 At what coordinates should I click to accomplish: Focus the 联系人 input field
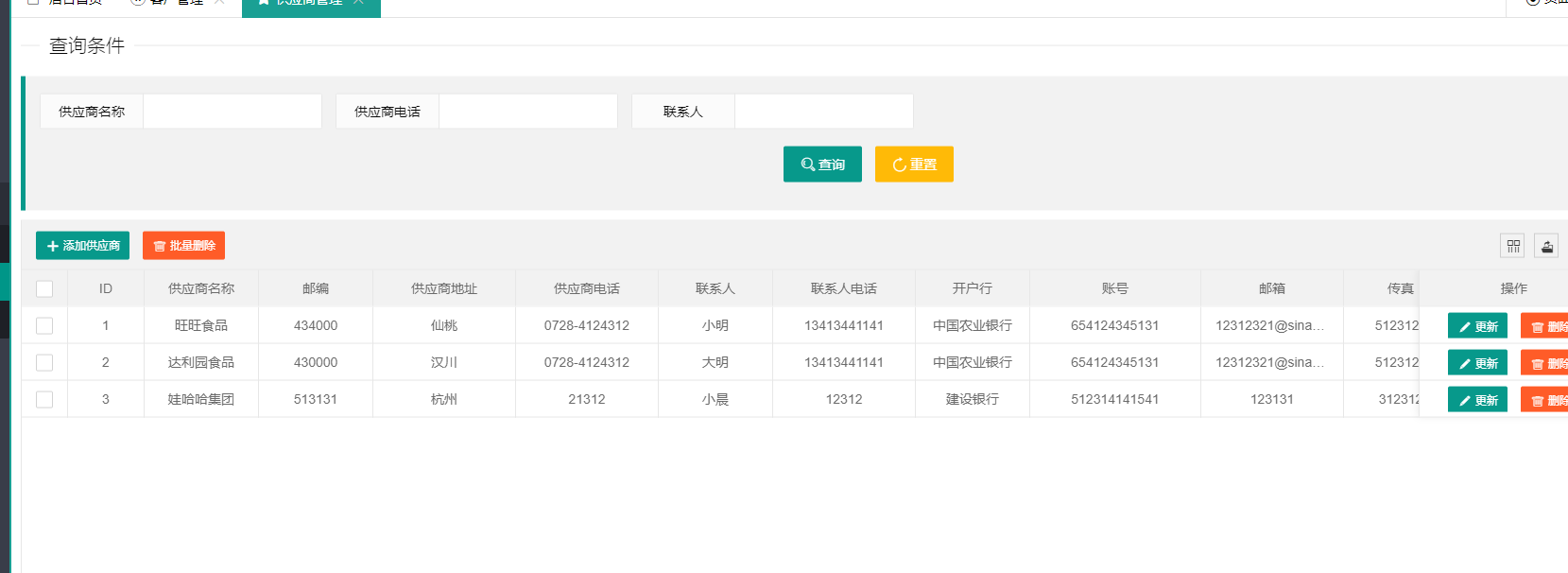point(824,112)
